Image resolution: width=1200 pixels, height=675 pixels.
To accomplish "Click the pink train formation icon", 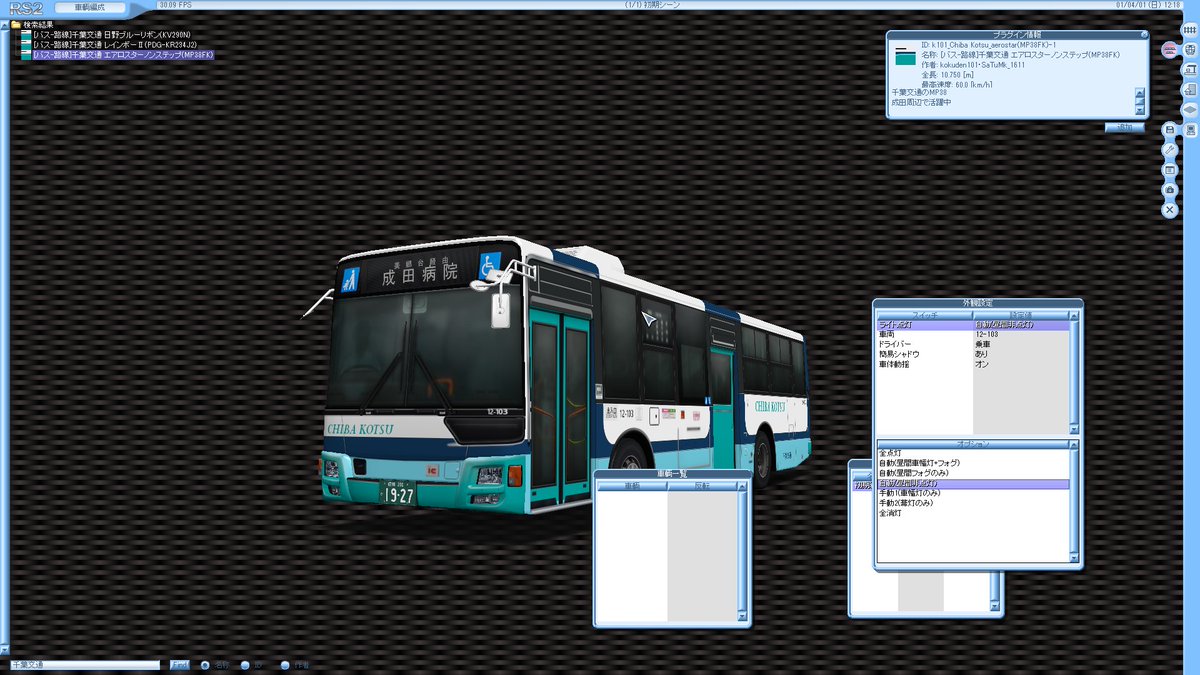I will pos(1169,50).
